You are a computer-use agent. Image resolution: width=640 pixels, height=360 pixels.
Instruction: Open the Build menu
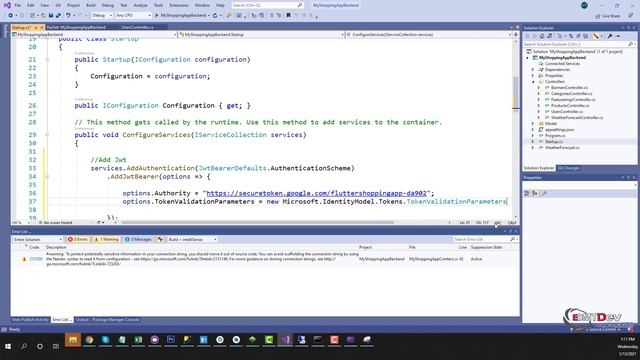coord(91,5)
